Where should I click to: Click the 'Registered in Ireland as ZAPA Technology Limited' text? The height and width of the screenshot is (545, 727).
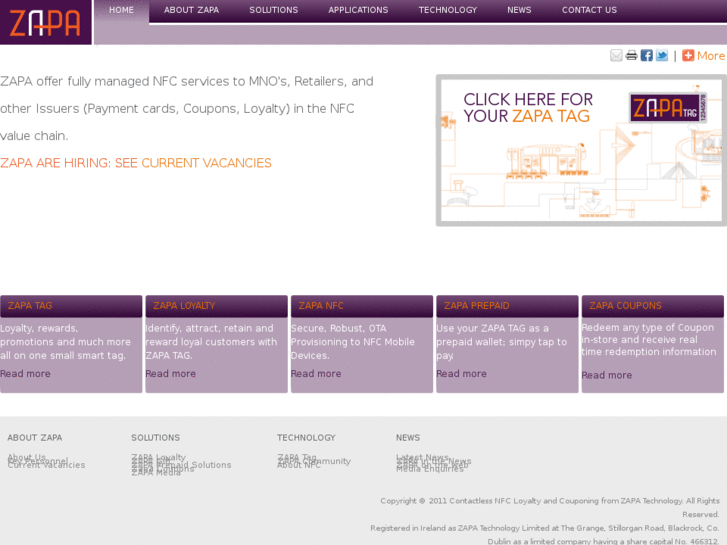point(545,534)
